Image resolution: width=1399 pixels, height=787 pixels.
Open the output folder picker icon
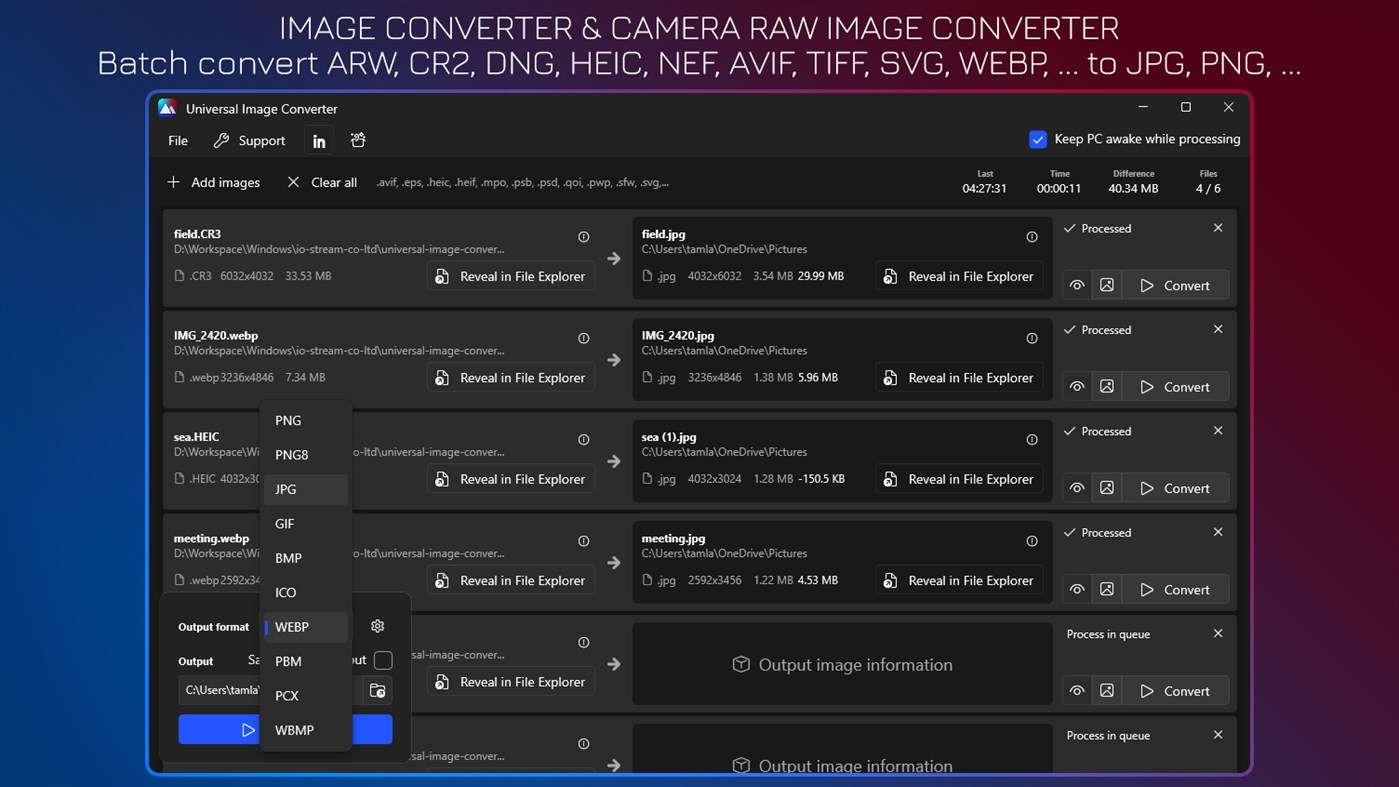pyautogui.click(x=377, y=690)
